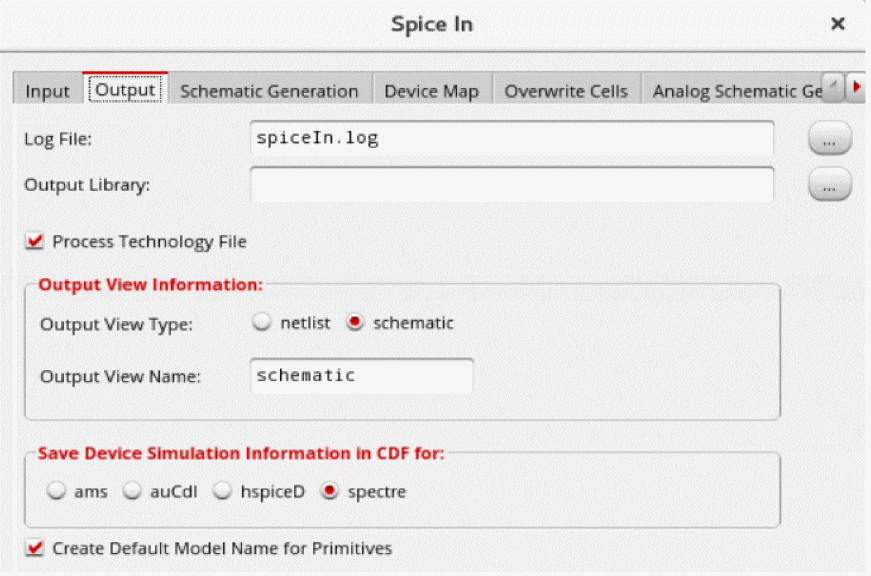This screenshot has height=576, width=871.
Task: Choose hspiceD simulator option
Action: click(x=223, y=492)
